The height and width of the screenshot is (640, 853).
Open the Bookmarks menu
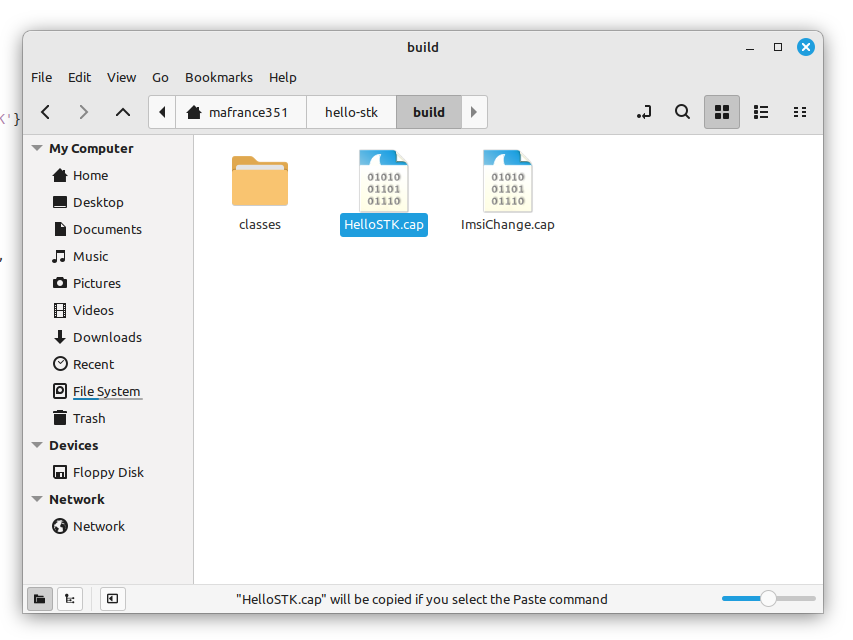coord(218,77)
